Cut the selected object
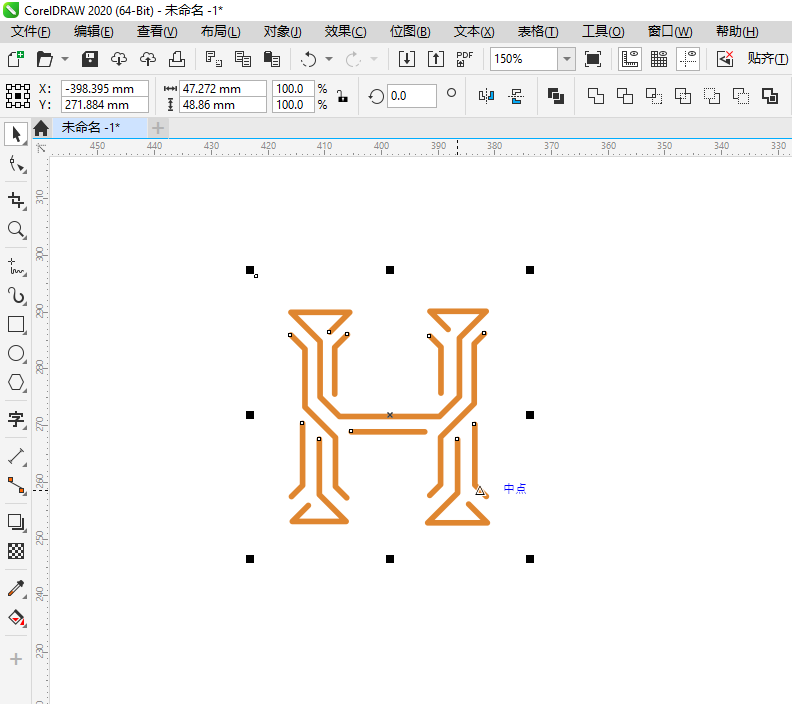The width and height of the screenshot is (792, 704). tap(214, 59)
